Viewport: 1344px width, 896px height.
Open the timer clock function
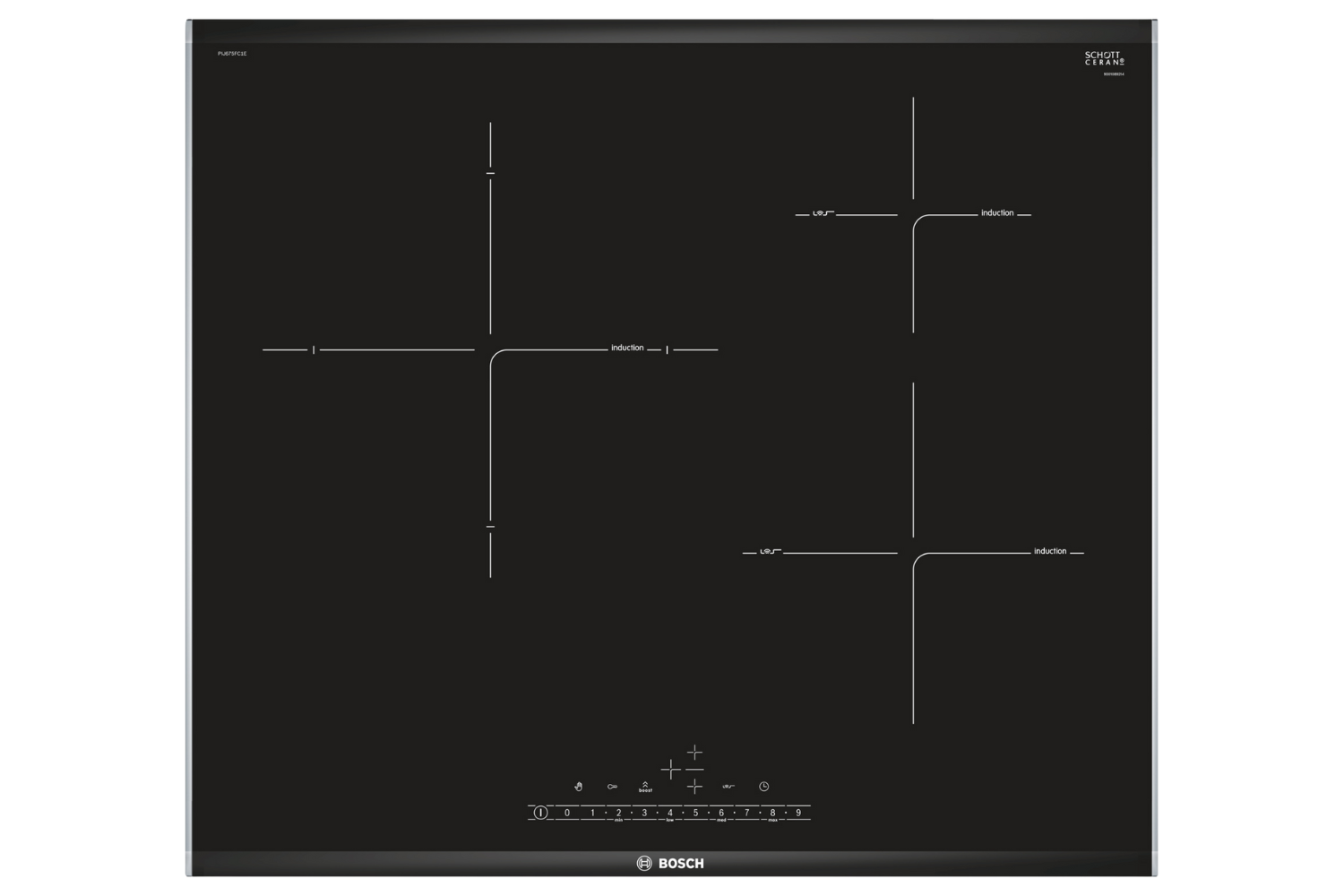764,787
